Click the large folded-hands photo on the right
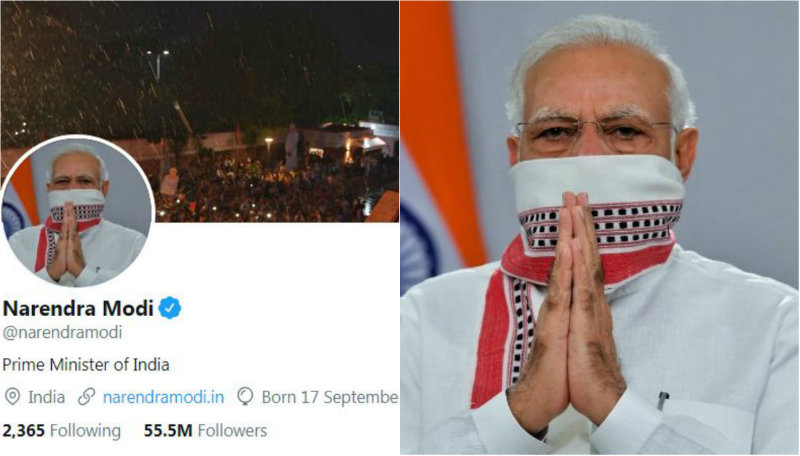 coord(599,227)
